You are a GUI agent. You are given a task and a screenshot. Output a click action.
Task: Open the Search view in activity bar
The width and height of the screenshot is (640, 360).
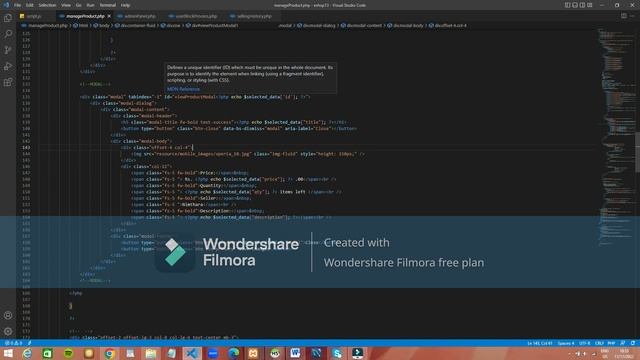tap(8, 34)
